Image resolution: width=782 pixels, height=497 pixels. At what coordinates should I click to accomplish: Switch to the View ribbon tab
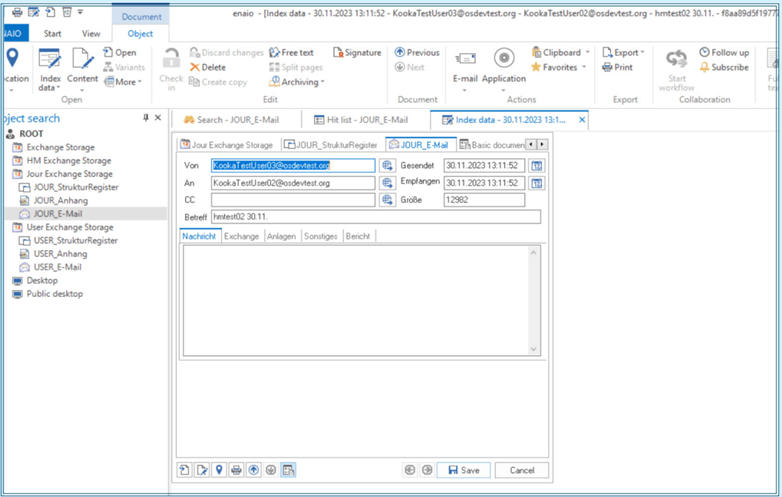[x=91, y=33]
